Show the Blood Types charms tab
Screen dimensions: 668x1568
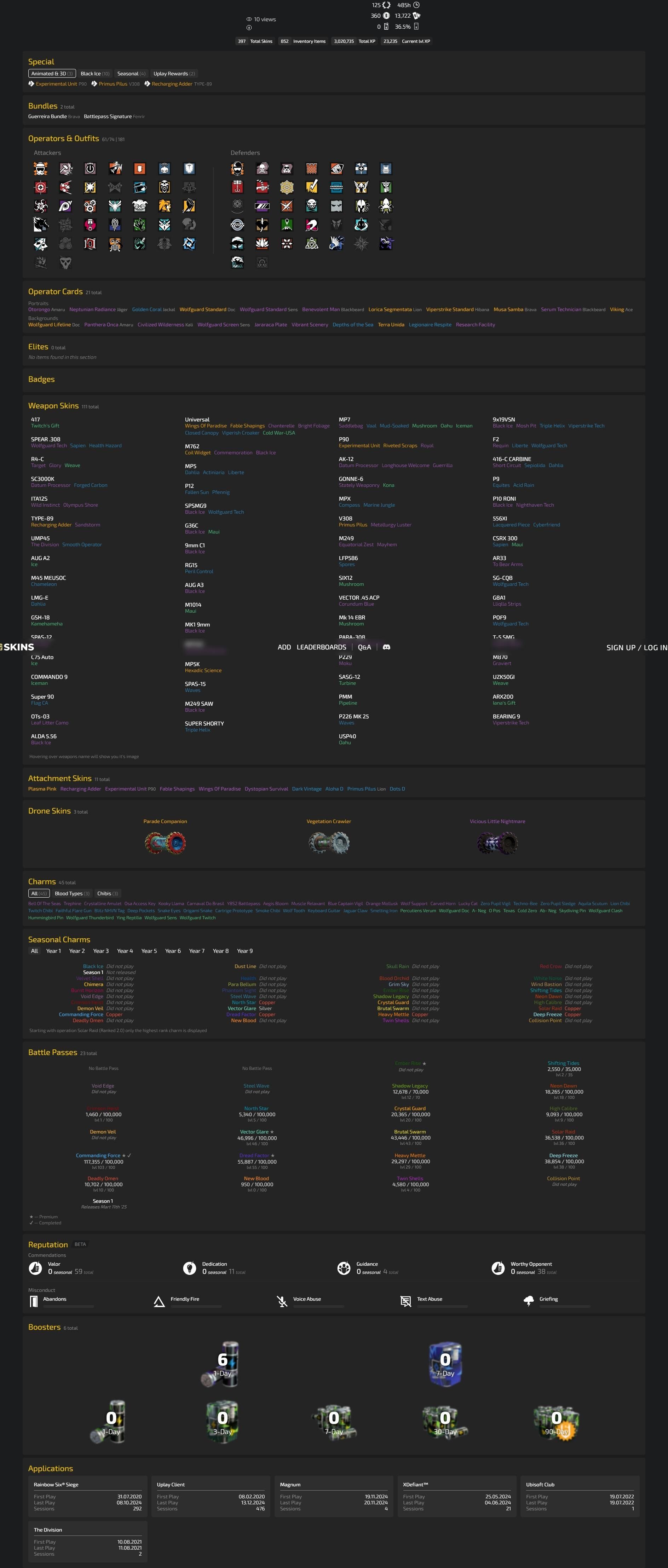click(x=72, y=893)
